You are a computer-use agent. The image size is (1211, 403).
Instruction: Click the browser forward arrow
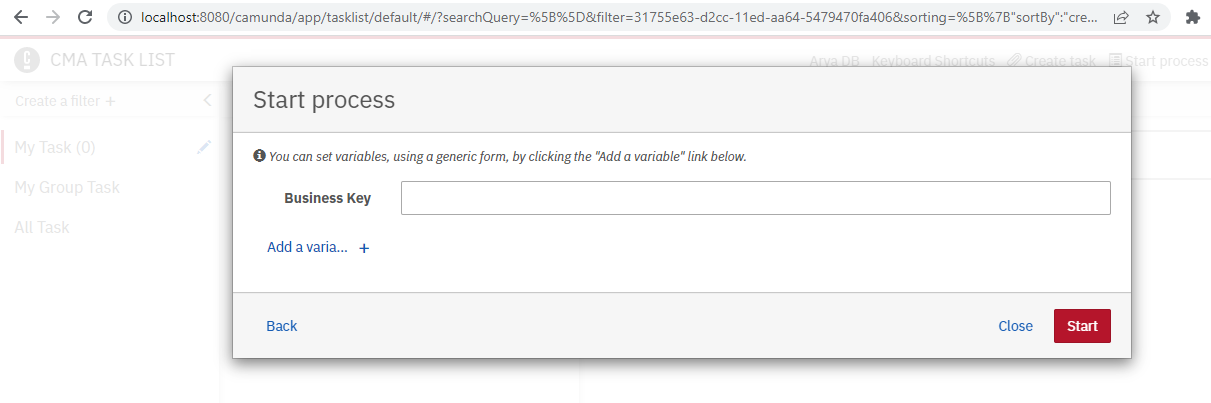point(53,17)
